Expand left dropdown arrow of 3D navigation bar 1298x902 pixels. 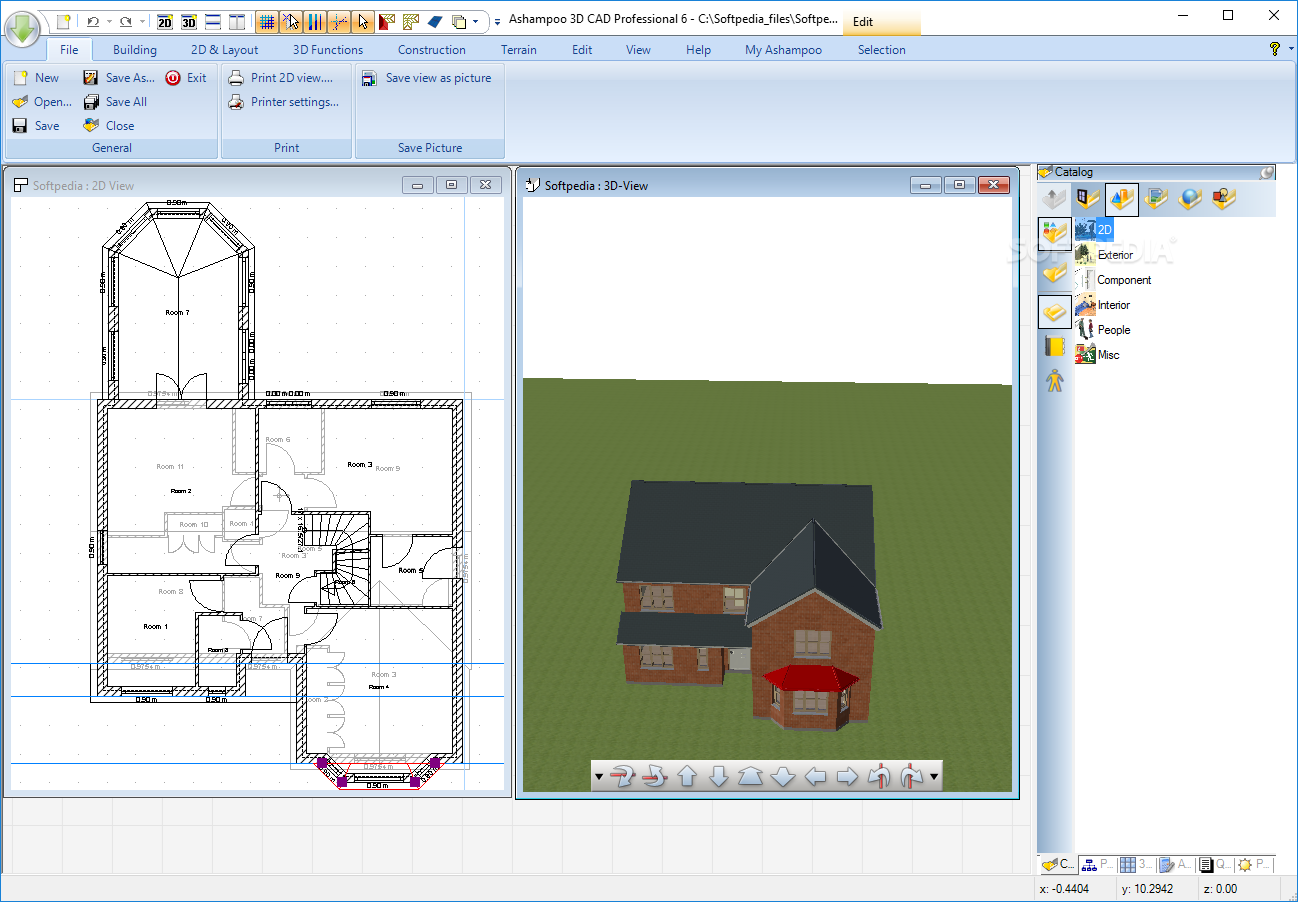click(x=599, y=776)
